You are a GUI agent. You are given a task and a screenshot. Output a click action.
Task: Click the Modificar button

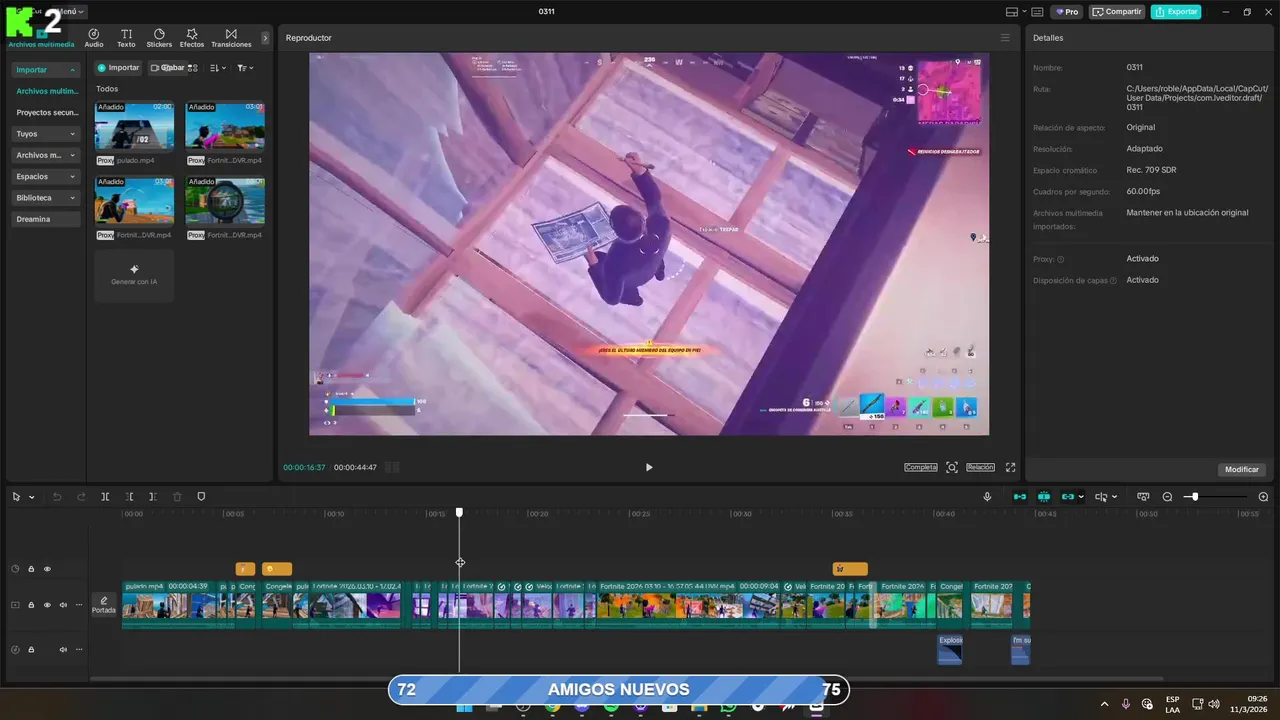[1242, 469]
